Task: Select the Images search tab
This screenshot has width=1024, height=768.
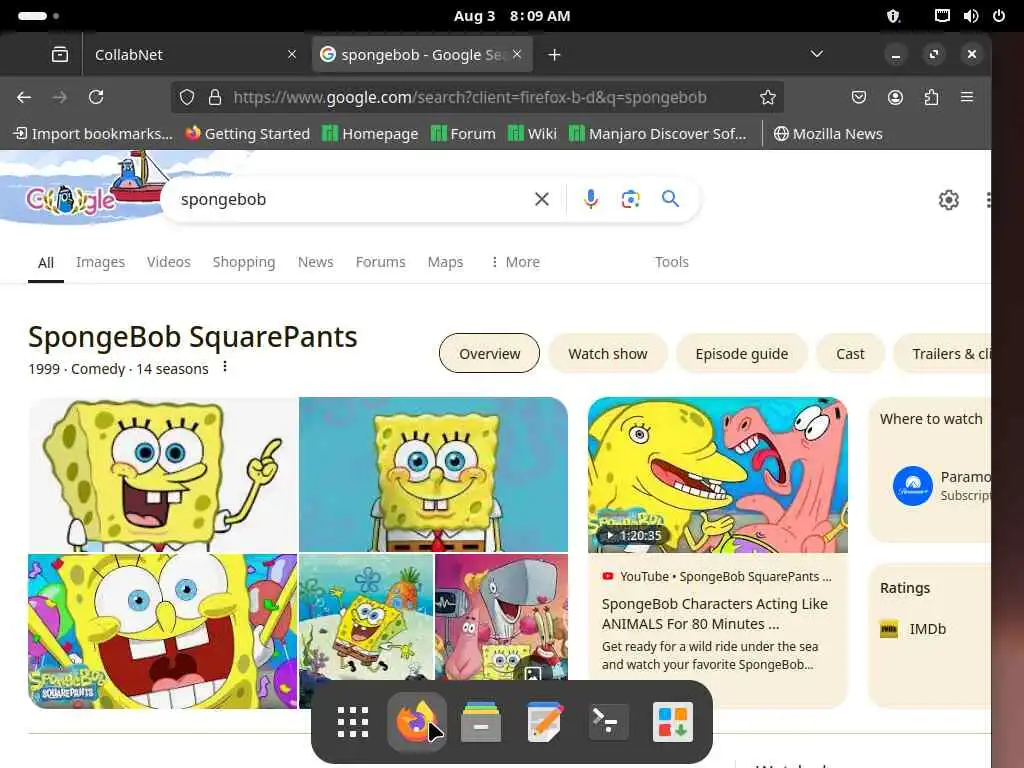Action: [101, 262]
